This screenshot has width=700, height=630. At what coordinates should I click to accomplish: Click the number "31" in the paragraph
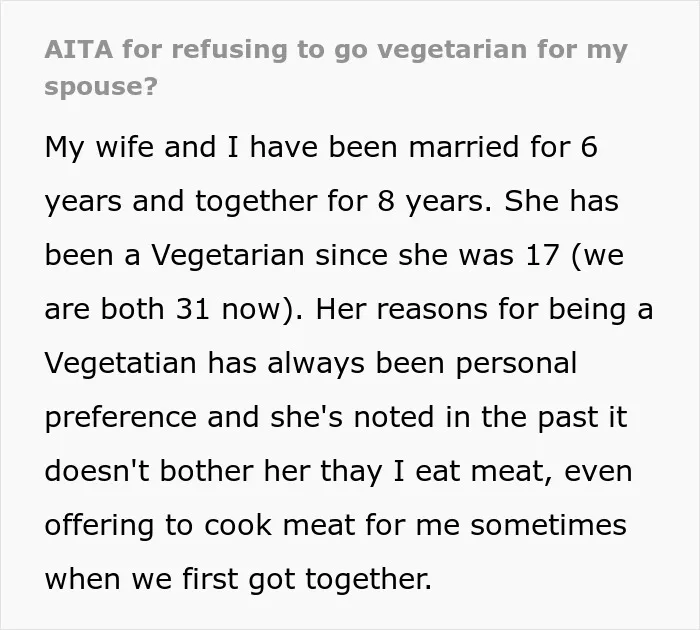[x=193, y=309]
